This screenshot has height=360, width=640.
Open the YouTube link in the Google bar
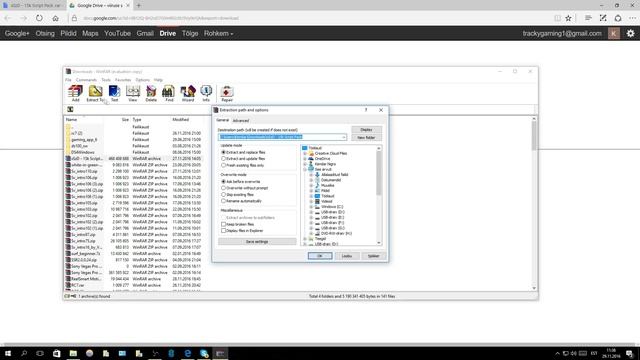[x=117, y=33]
